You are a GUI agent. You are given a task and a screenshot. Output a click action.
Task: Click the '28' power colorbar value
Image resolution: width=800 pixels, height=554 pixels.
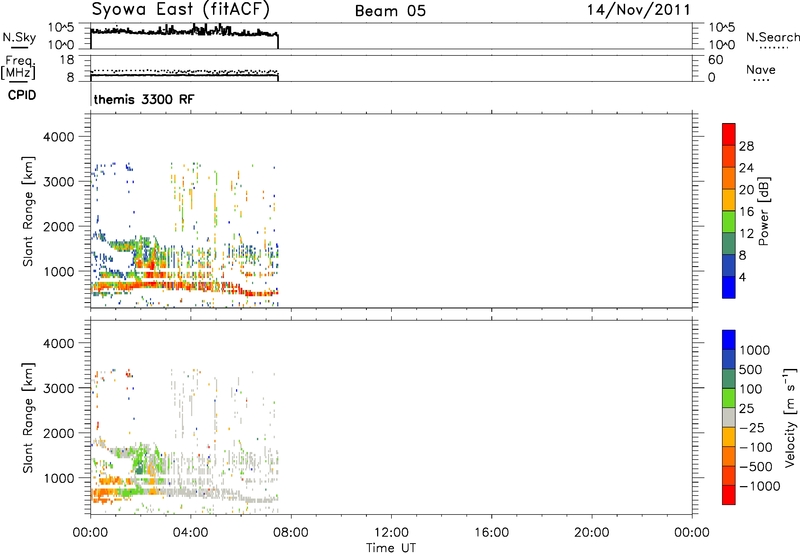(x=746, y=146)
